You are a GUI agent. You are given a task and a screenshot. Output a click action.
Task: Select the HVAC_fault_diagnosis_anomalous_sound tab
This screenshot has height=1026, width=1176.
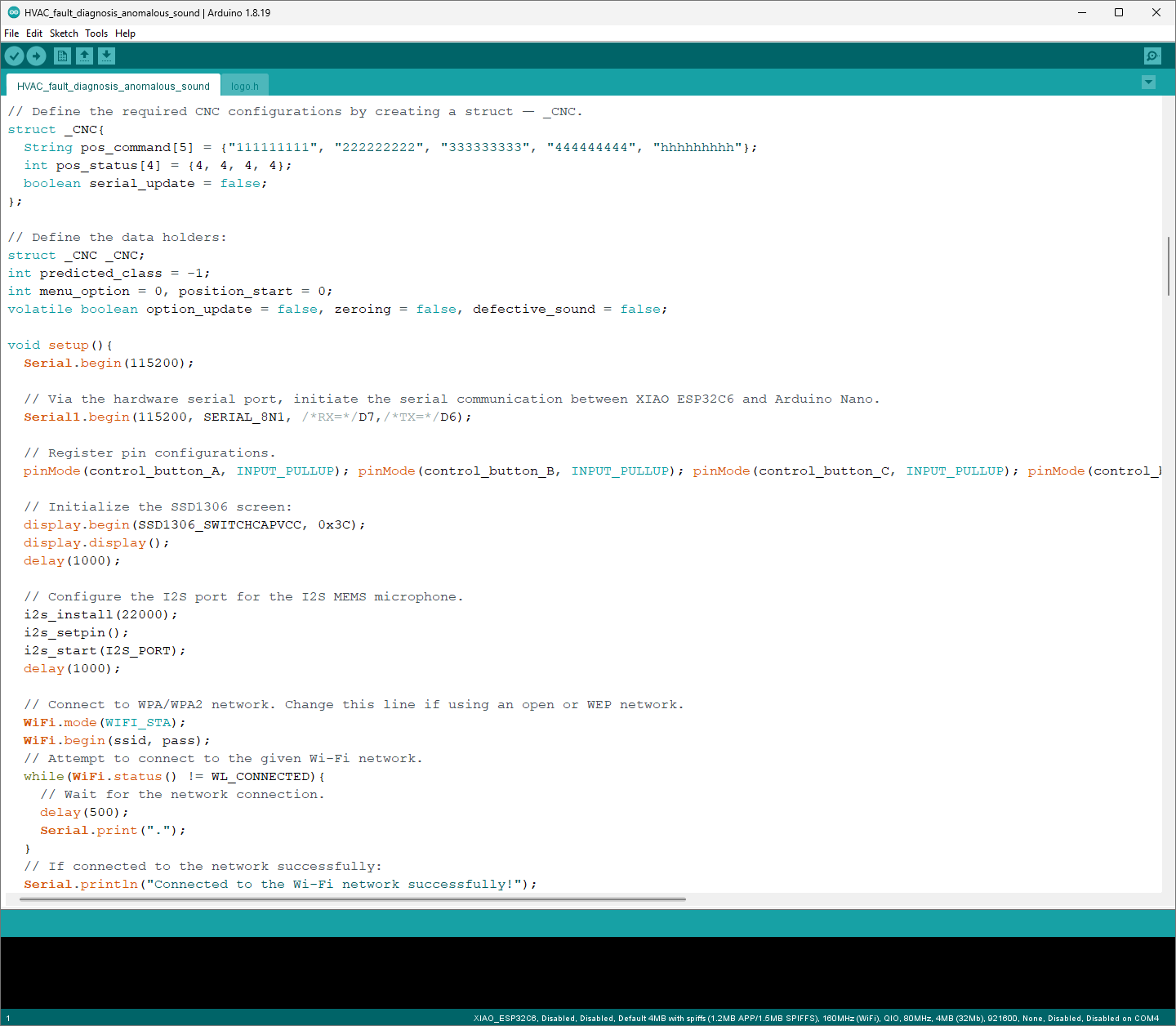pos(113,86)
